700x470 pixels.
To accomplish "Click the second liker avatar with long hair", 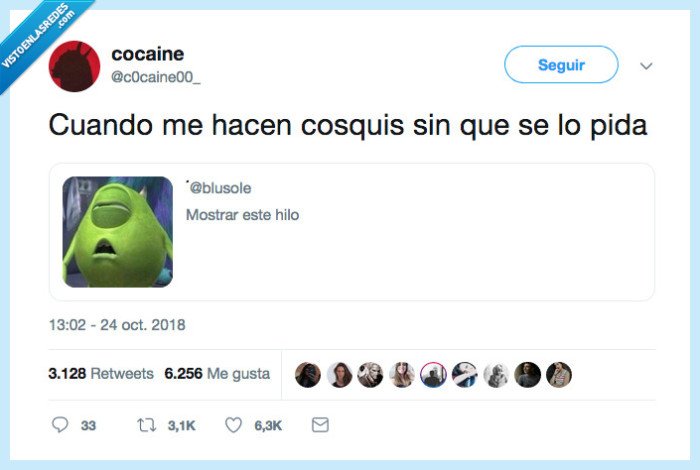I will [339, 374].
